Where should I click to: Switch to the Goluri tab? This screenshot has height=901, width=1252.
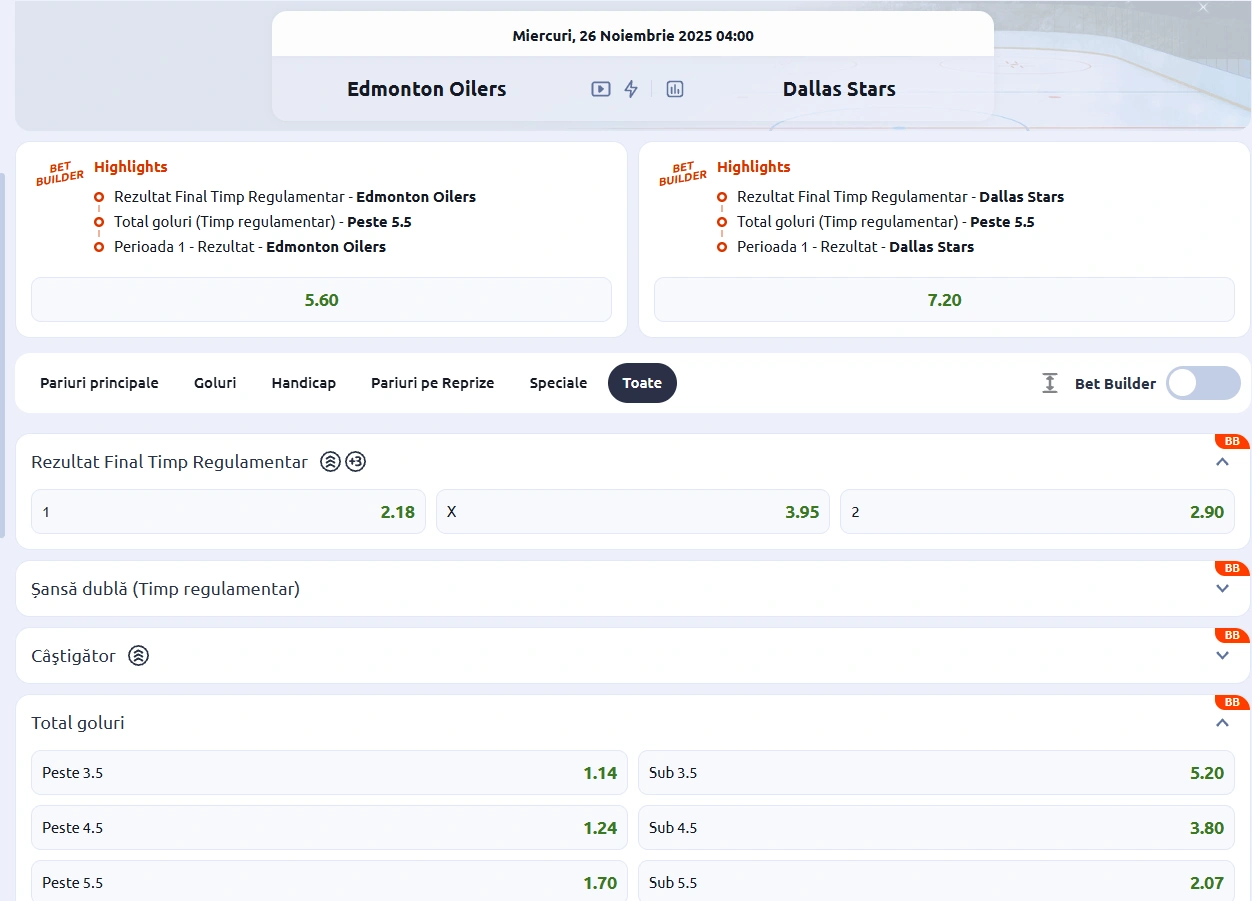click(215, 383)
